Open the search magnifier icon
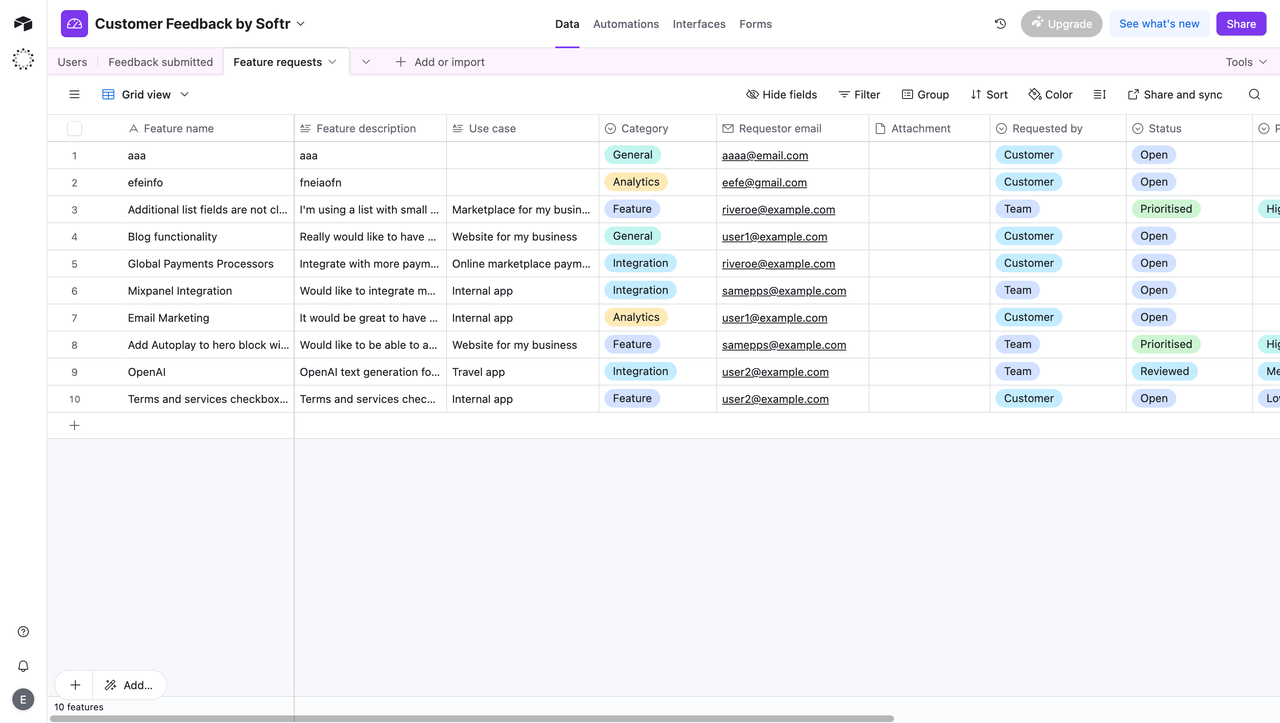Image resolution: width=1280 pixels, height=723 pixels. [1254, 95]
